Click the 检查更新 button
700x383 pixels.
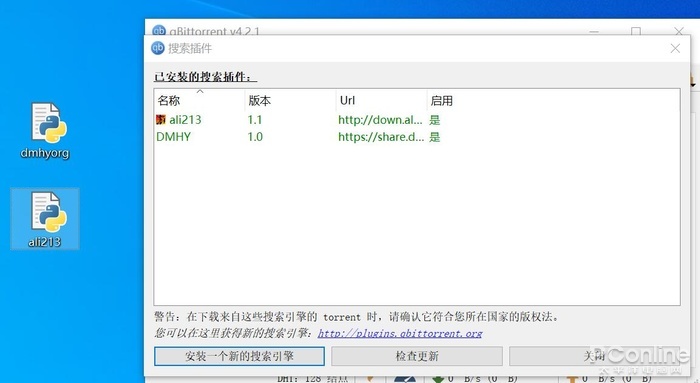(x=417, y=356)
